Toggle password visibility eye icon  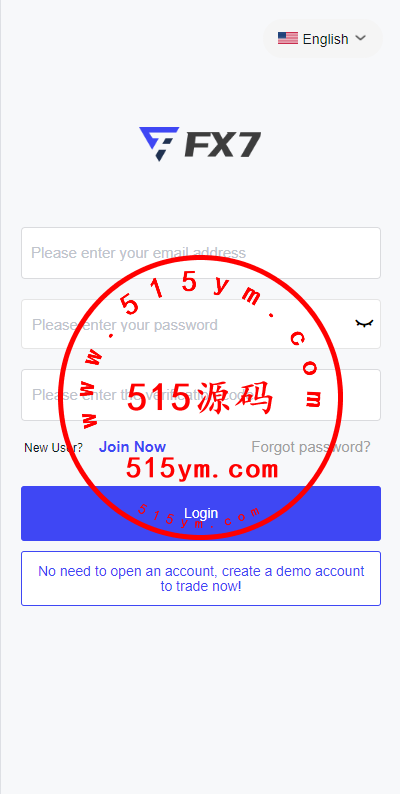pos(364,324)
